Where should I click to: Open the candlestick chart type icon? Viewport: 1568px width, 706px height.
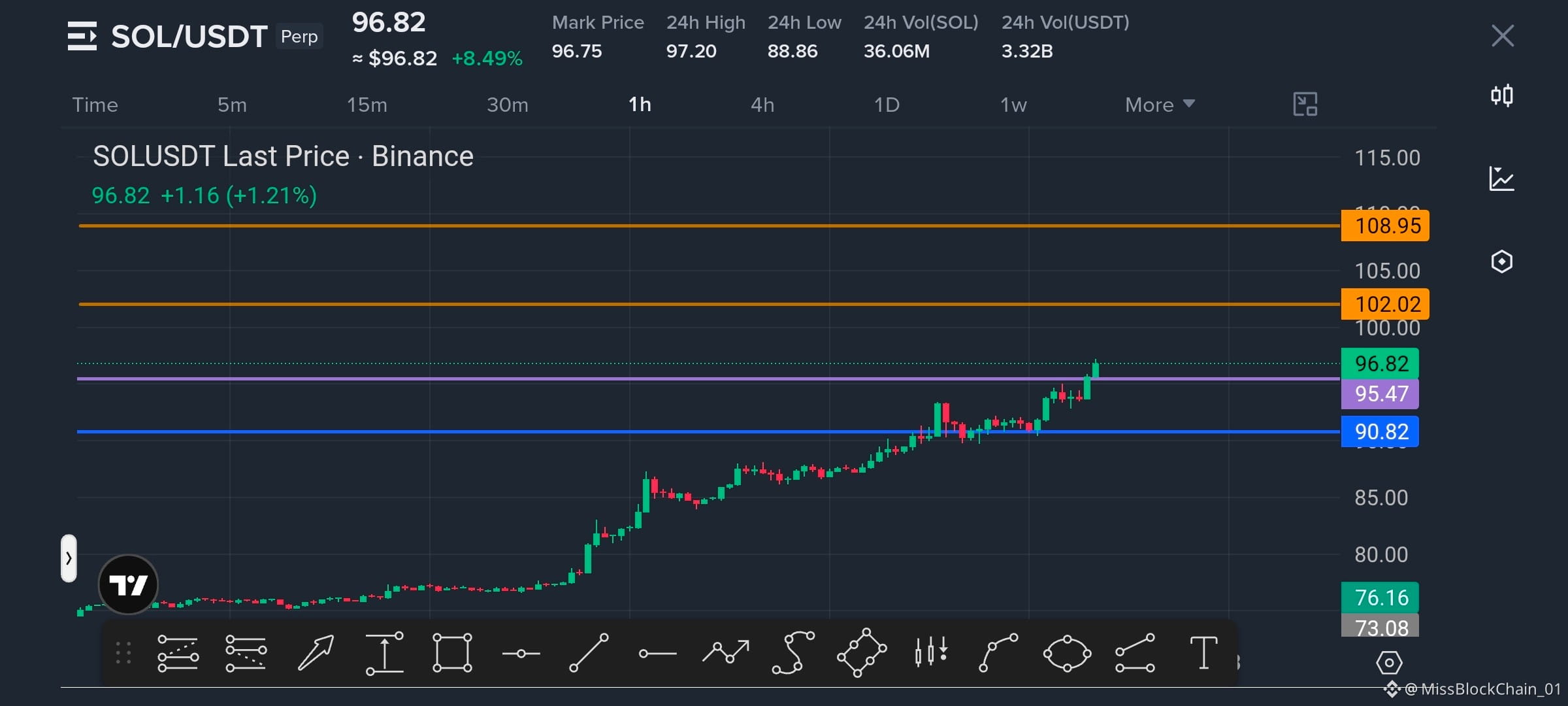point(1502,95)
